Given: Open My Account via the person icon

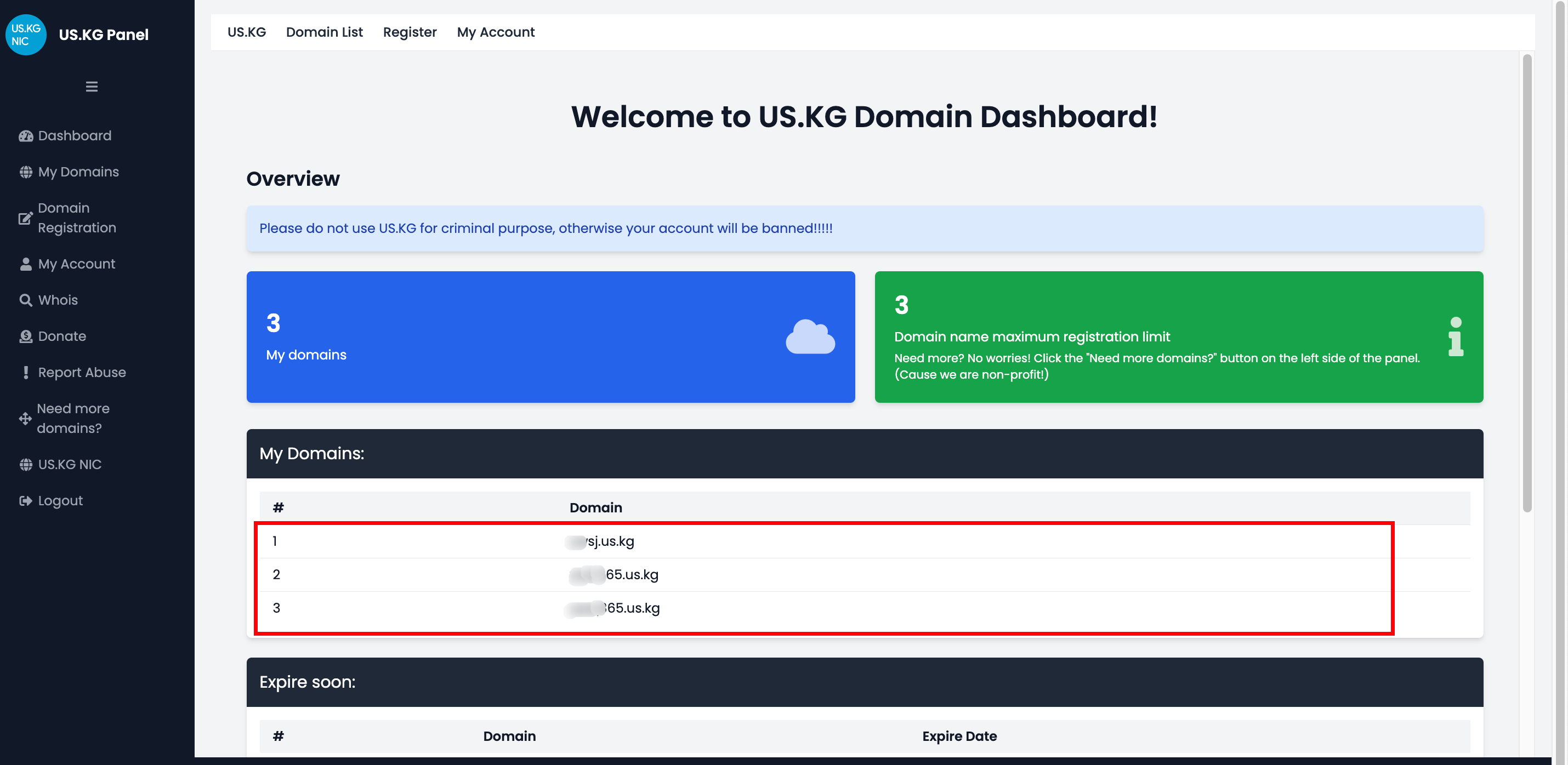Looking at the screenshot, I should pos(25,264).
